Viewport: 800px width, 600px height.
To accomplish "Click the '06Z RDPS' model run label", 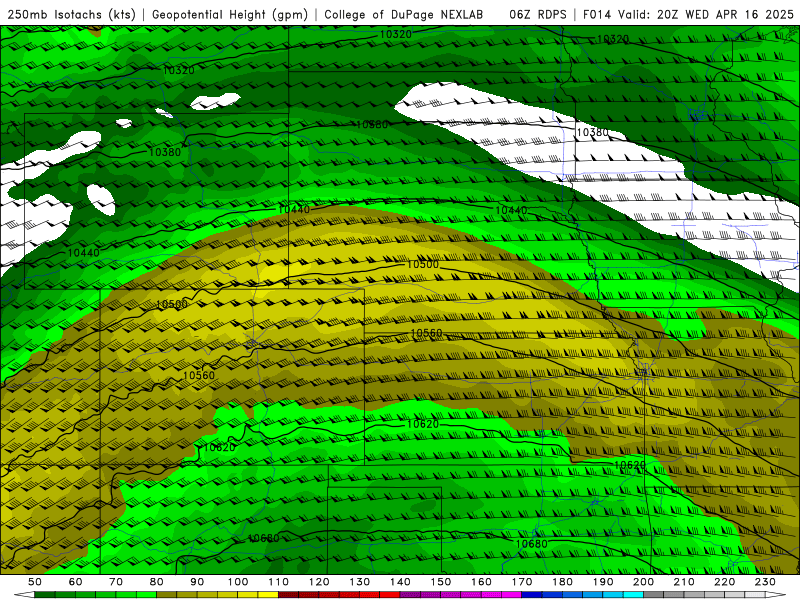I will pyautogui.click(x=537, y=14).
